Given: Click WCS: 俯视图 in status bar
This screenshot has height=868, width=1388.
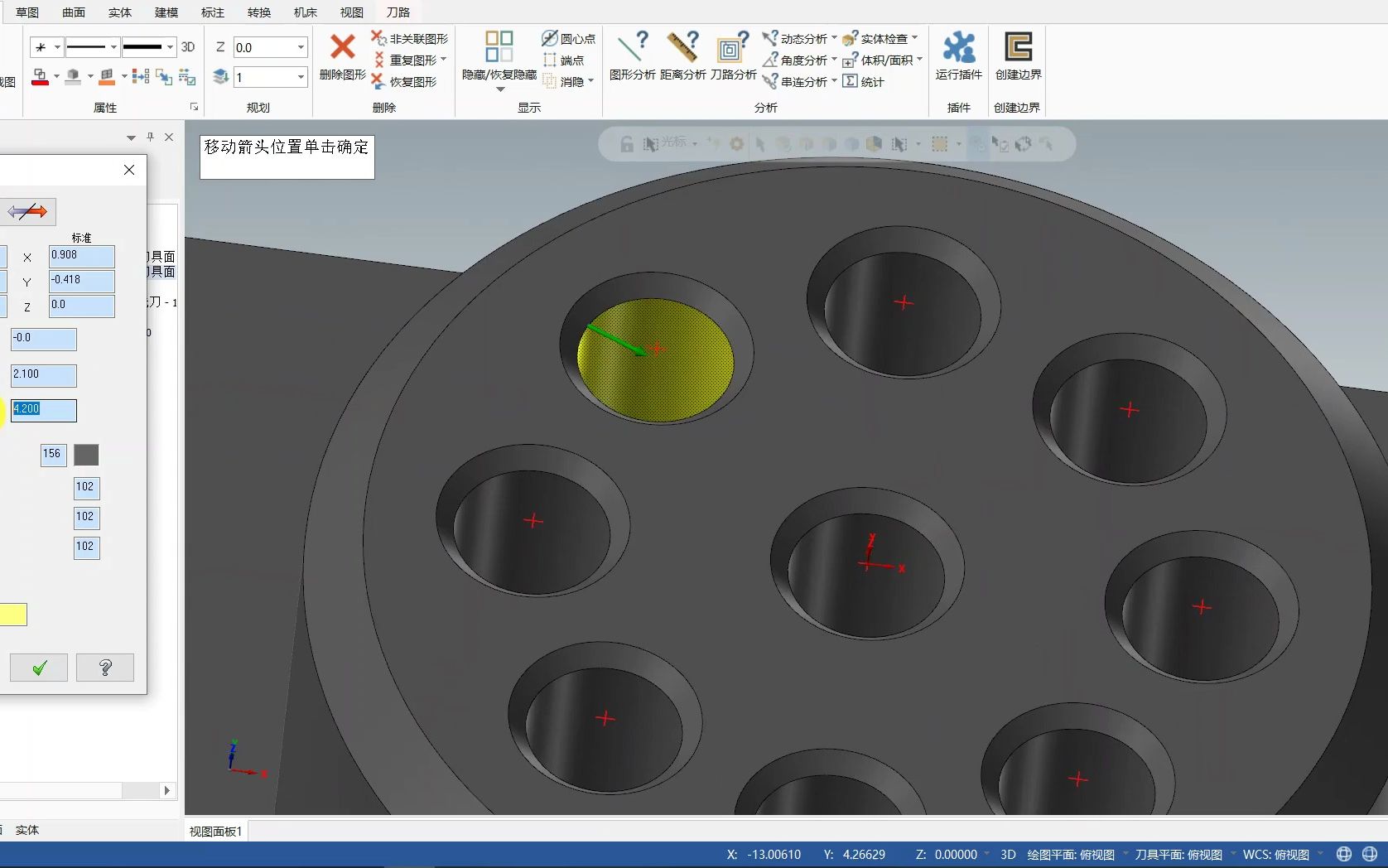Looking at the screenshot, I should click(1276, 855).
